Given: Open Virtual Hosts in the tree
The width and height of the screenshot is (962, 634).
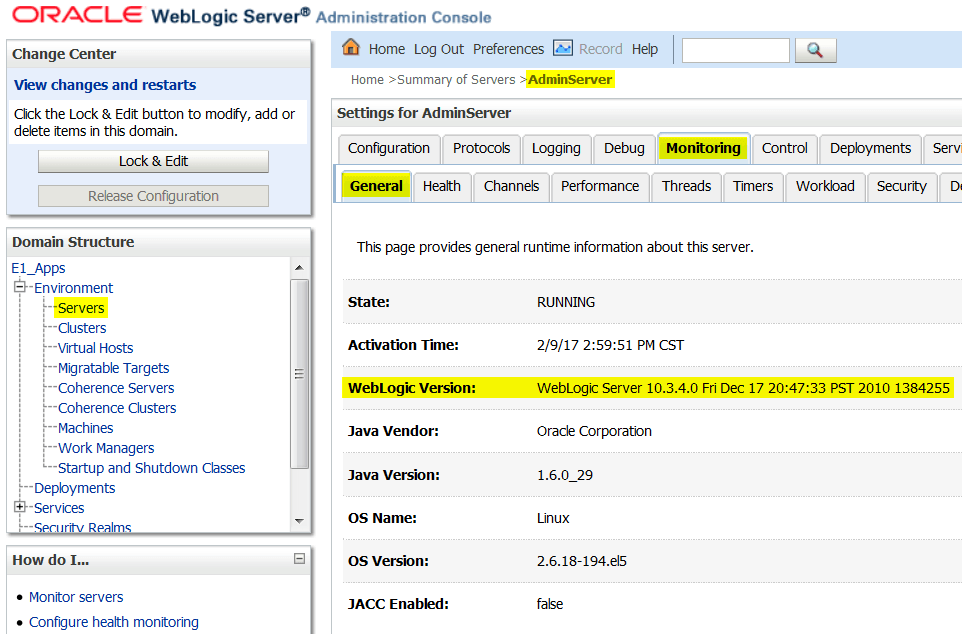Looking at the screenshot, I should coord(96,348).
